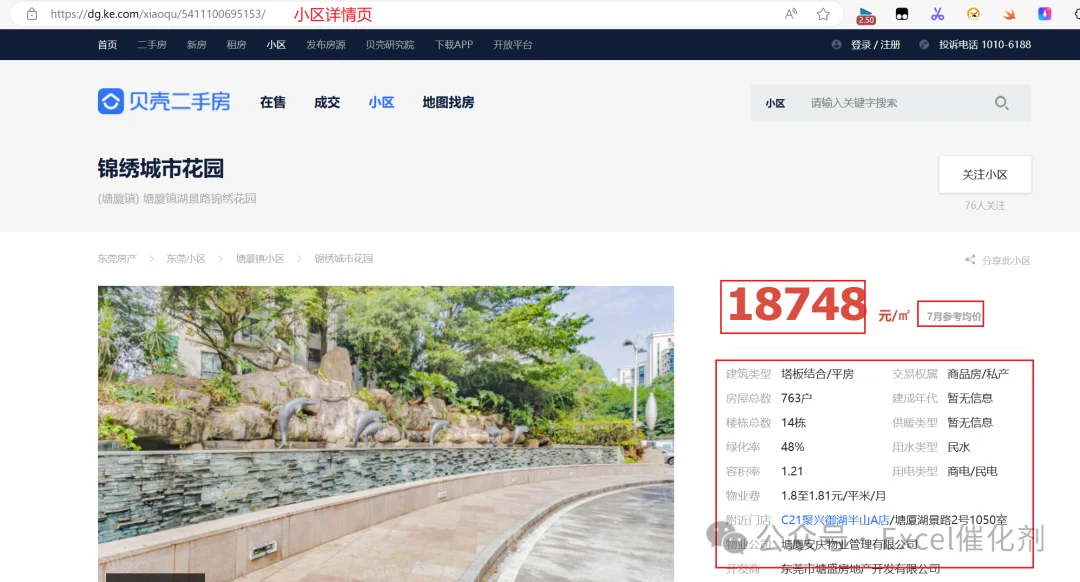
Task: Go to the 塘厦镇小区 breadcrumb
Action: 260,258
